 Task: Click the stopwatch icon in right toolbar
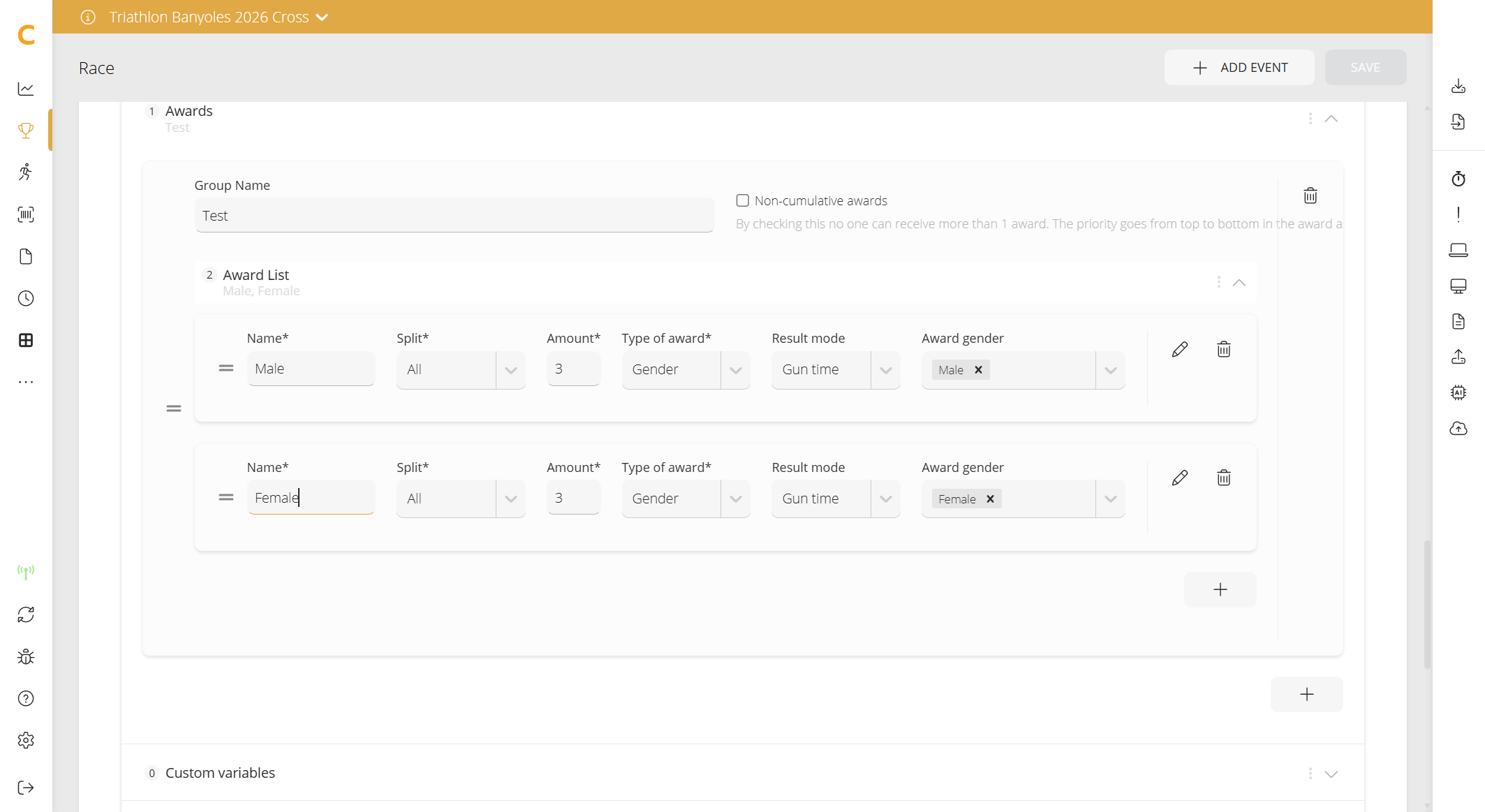(x=1458, y=179)
